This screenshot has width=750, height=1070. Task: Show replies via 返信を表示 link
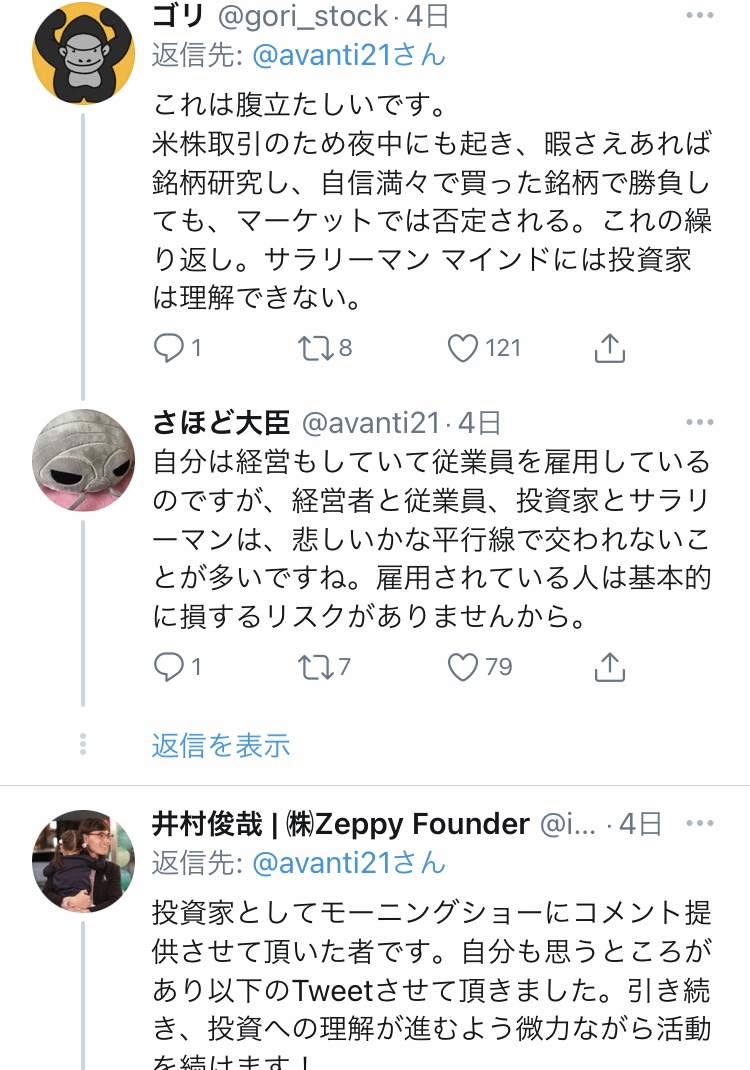click(x=221, y=745)
